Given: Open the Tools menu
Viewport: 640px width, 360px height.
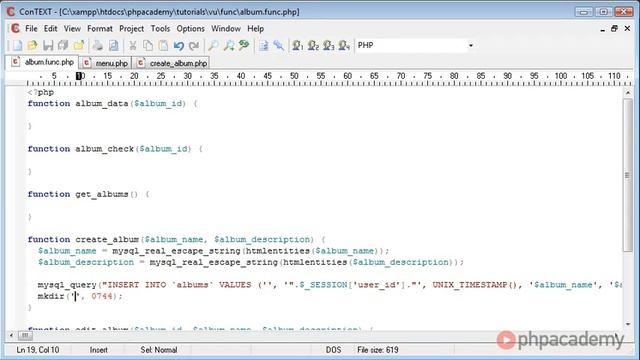Looking at the screenshot, I should click(x=160, y=29).
